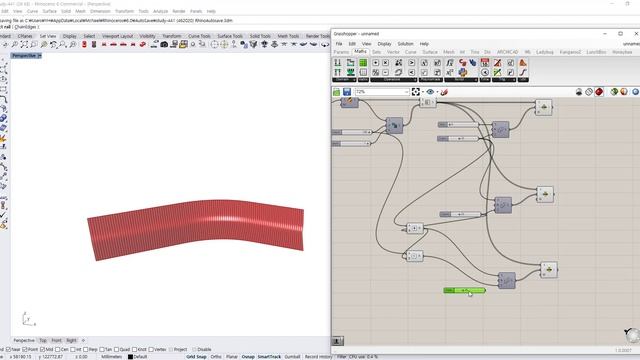640x360 pixels.
Task: Click the Subtraction operator component icon
Action: pos(385,72)
